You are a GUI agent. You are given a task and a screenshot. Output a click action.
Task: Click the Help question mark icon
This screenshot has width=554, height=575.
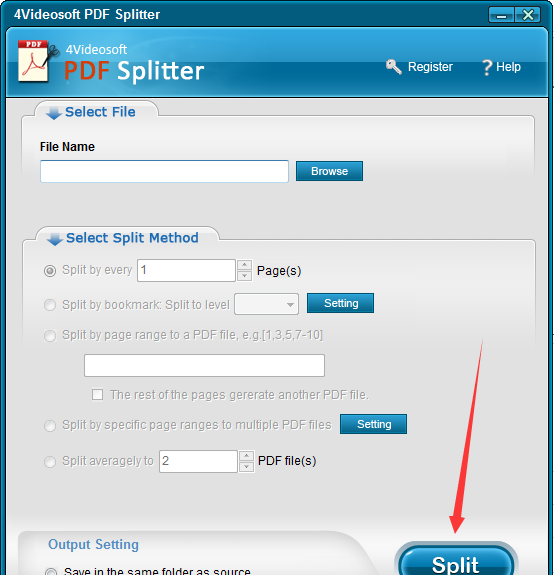(x=487, y=67)
